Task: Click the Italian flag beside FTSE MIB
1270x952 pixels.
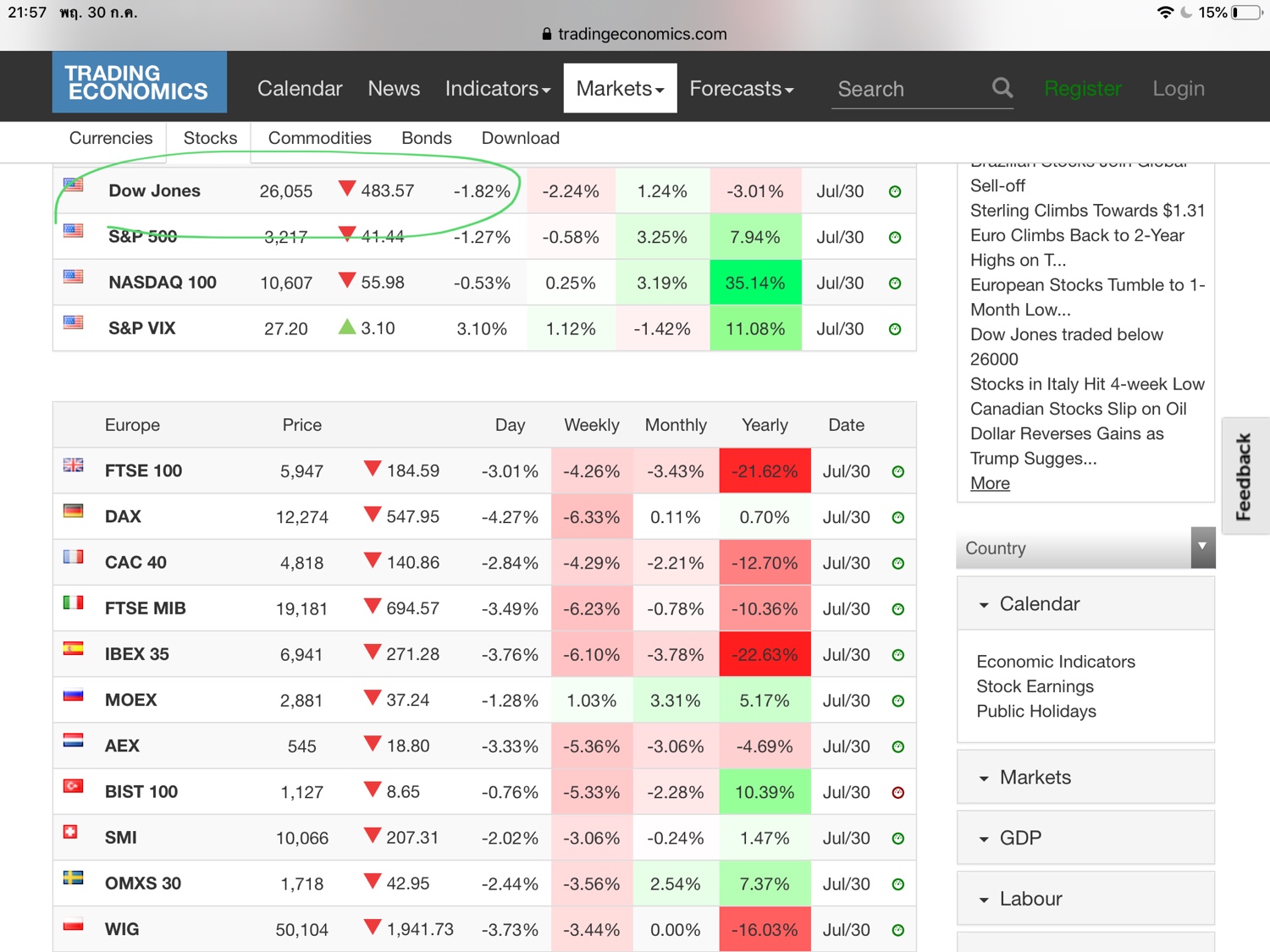Action: [x=74, y=602]
